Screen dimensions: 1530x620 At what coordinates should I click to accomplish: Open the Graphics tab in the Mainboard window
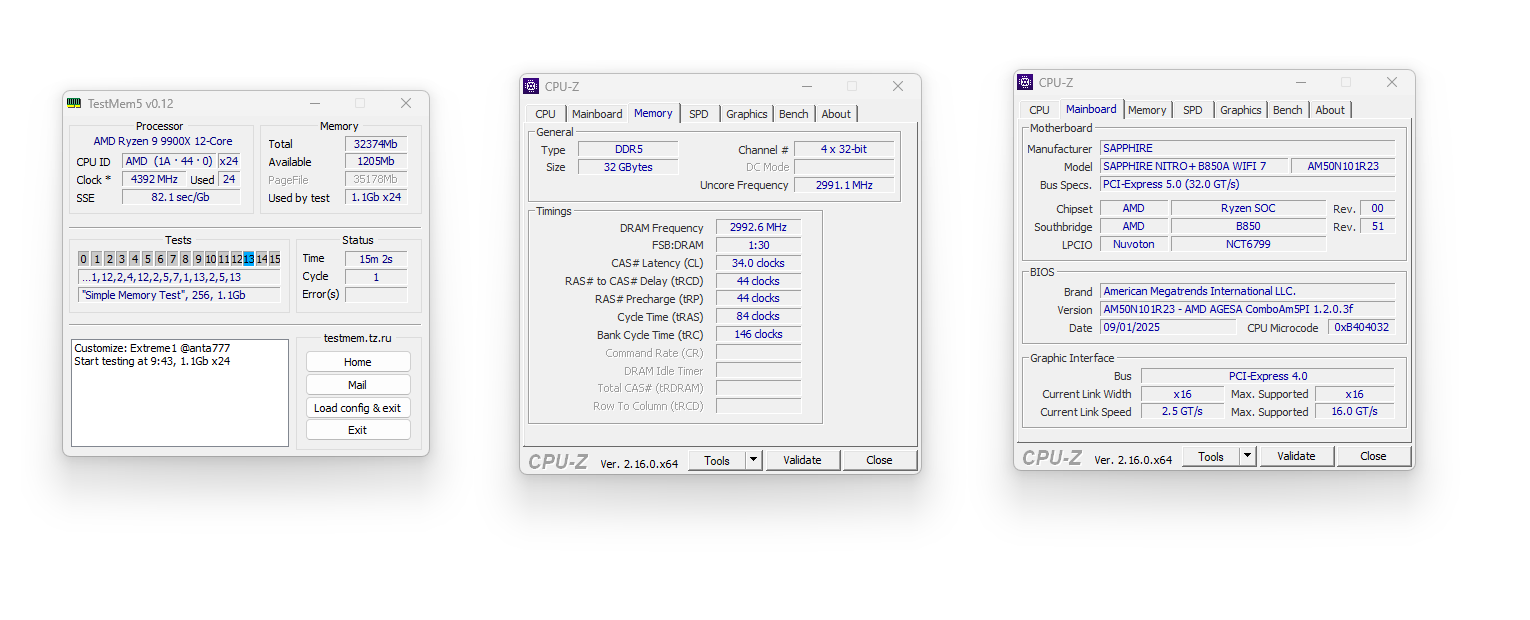[x=1240, y=110]
